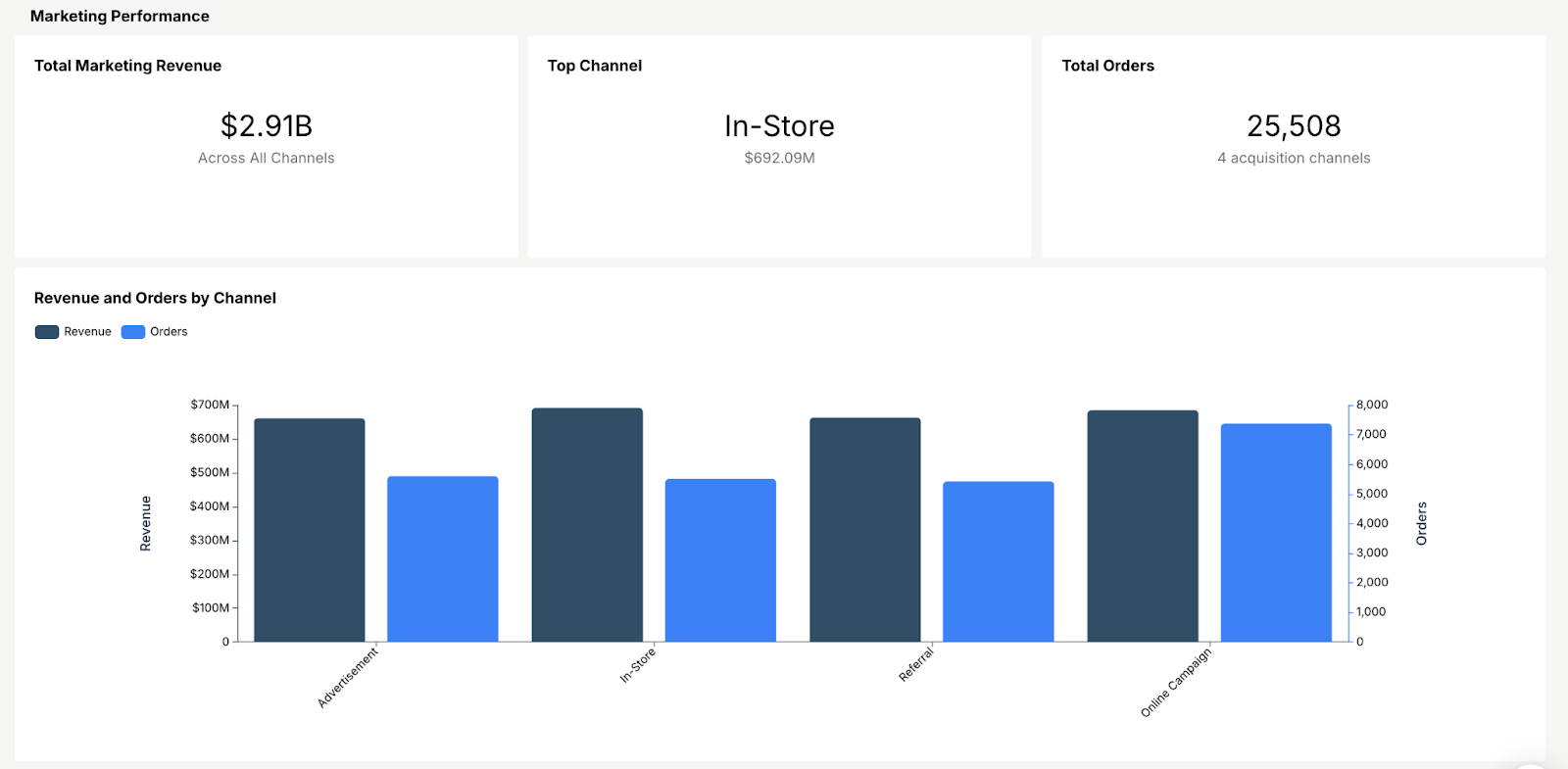
Task: Click the Across All Channels caption
Action: click(x=267, y=158)
